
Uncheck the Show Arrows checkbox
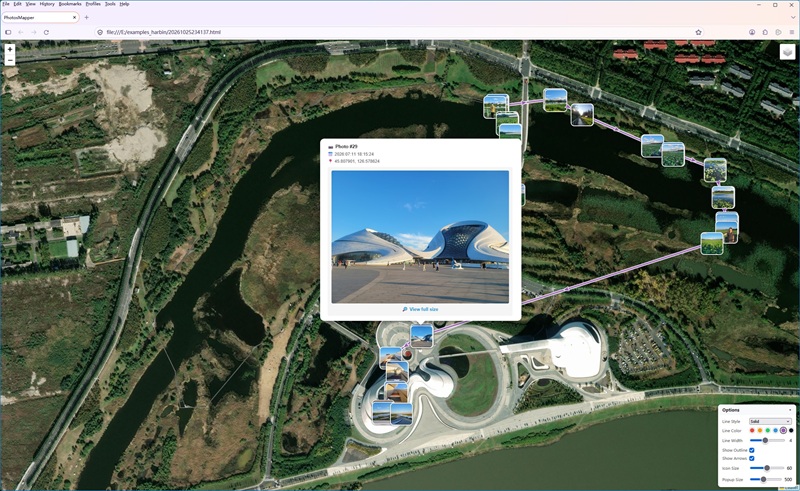point(752,458)
